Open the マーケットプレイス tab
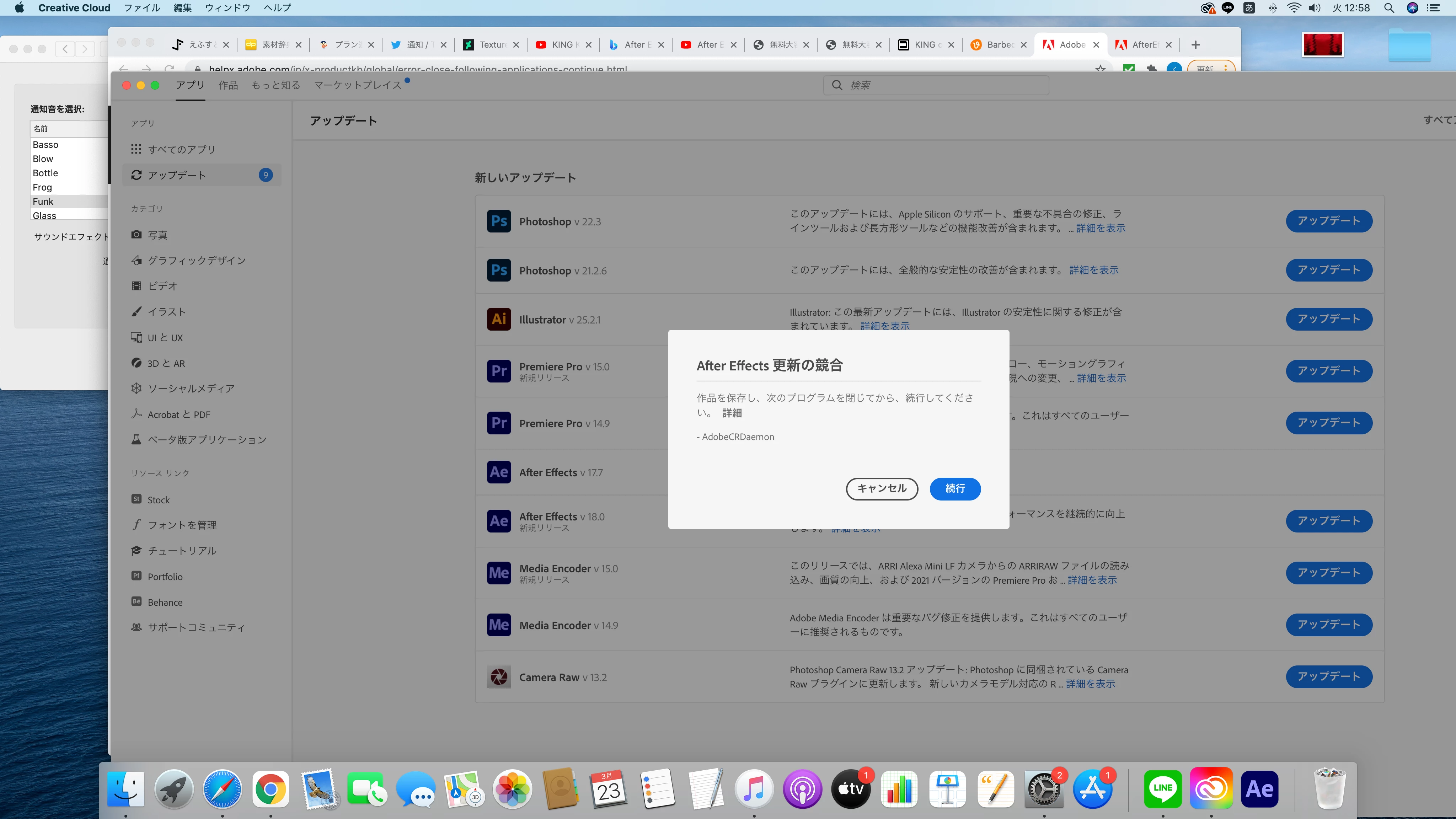Viewport: 1456px width, 819px height. [357, 85]
